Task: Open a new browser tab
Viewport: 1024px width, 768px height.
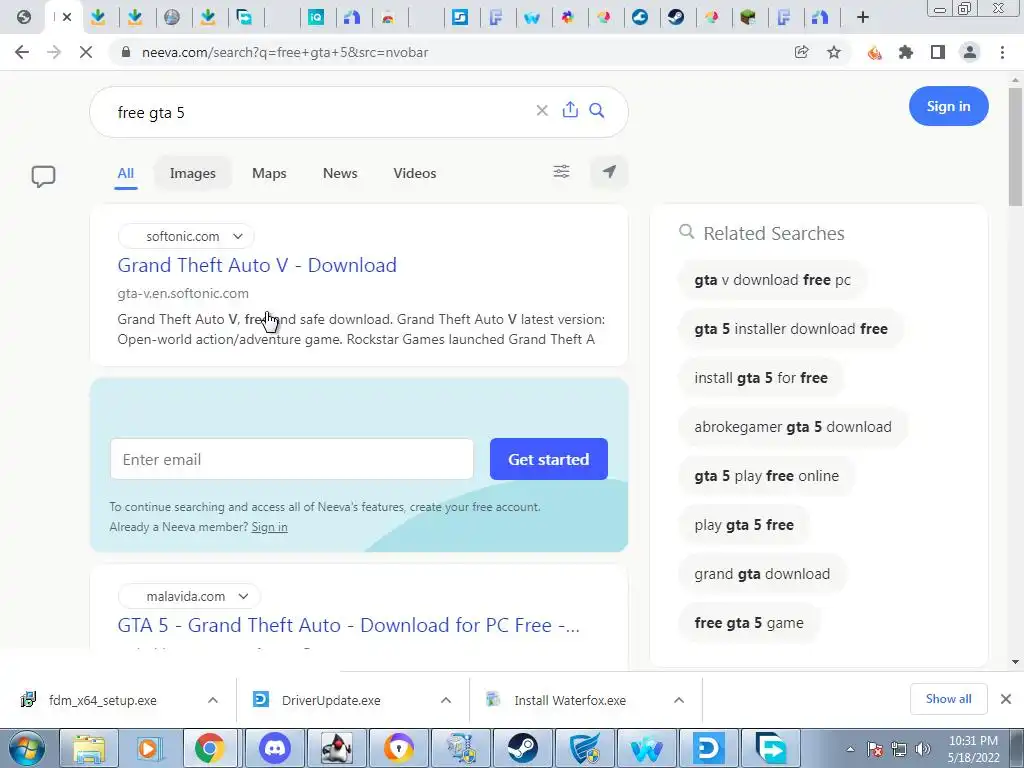Action: click(863, 17)
